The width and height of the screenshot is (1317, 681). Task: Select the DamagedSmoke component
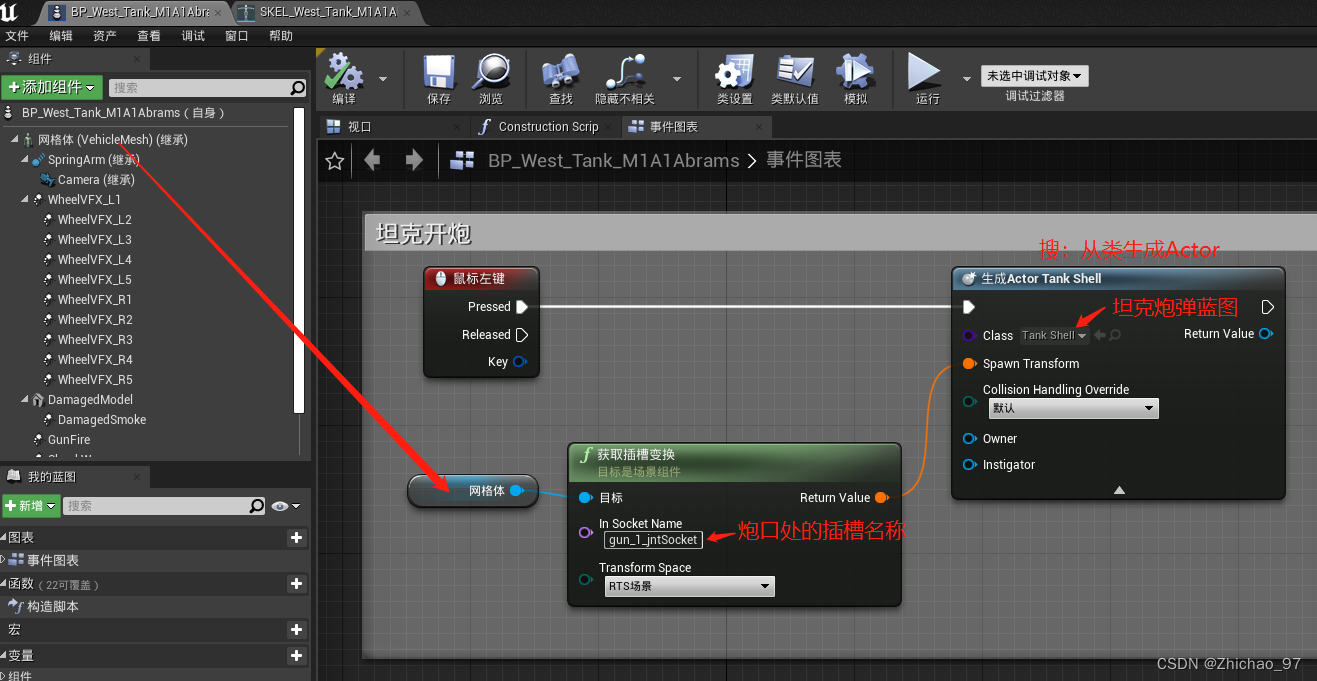101,420
